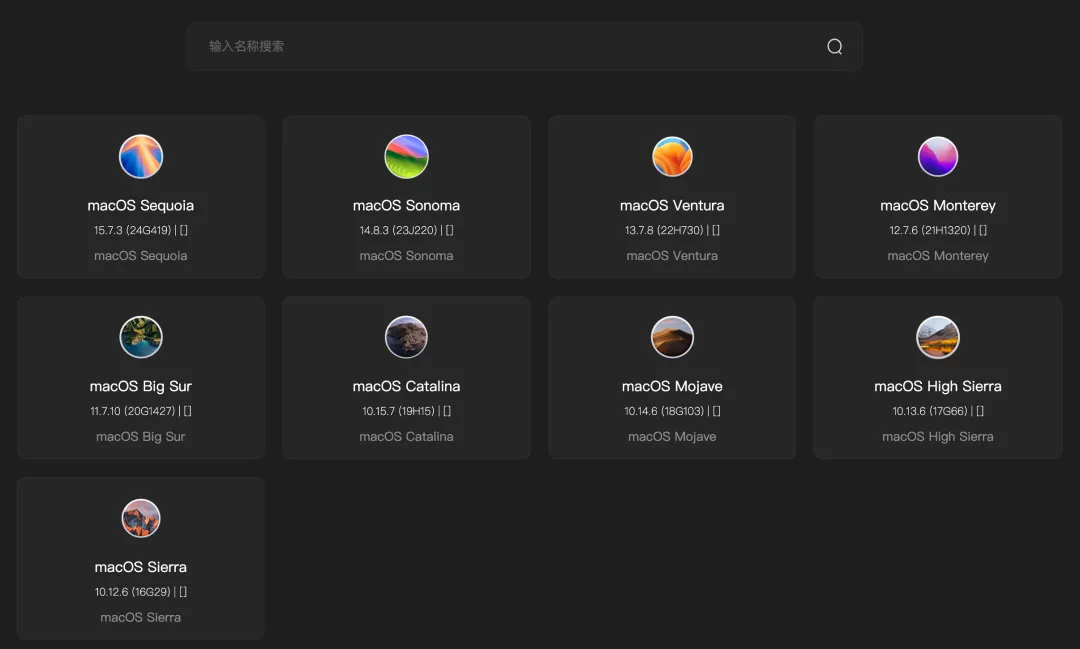Viewport: 1080px width, 649px height.
Task: Click version text 10.12.6 (16G29)
Action: [x=132, y=592]
